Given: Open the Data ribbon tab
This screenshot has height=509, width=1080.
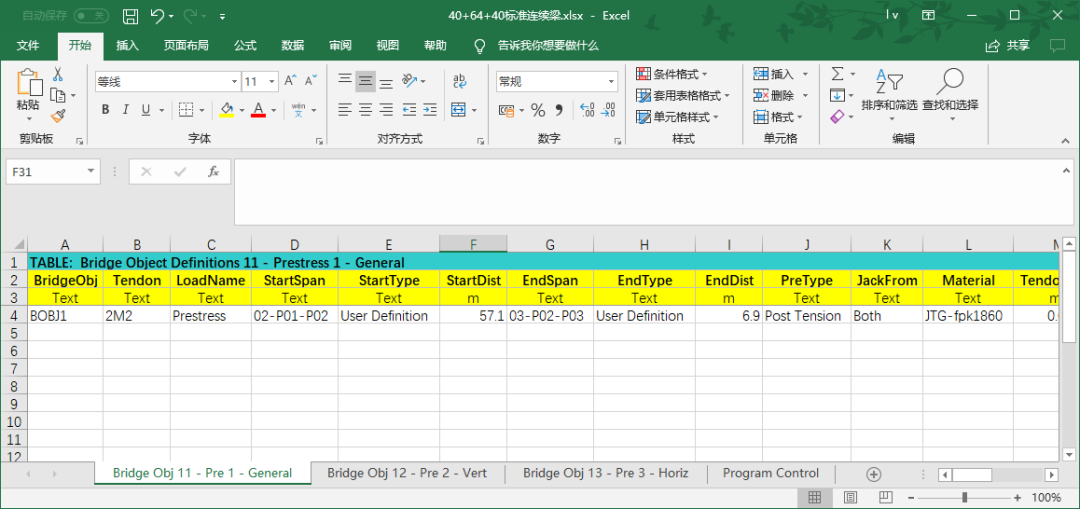Looking at the screenshot, I should tap(293, 45).
